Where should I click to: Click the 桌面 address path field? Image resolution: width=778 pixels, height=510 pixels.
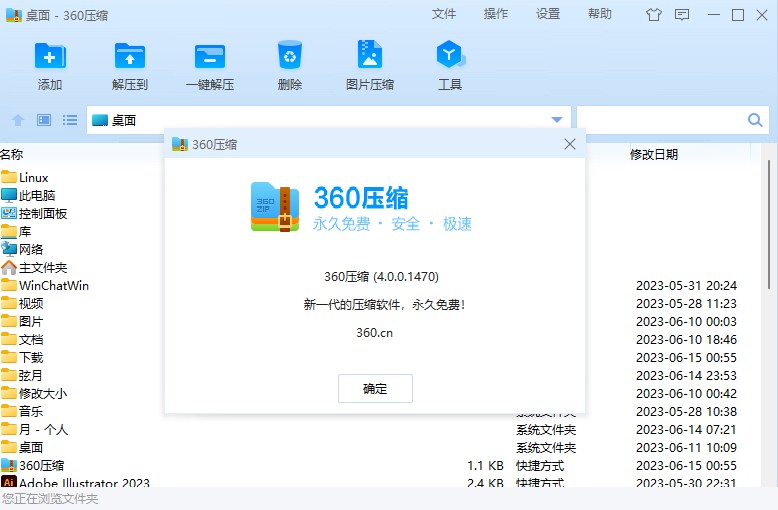pos(318,120)
